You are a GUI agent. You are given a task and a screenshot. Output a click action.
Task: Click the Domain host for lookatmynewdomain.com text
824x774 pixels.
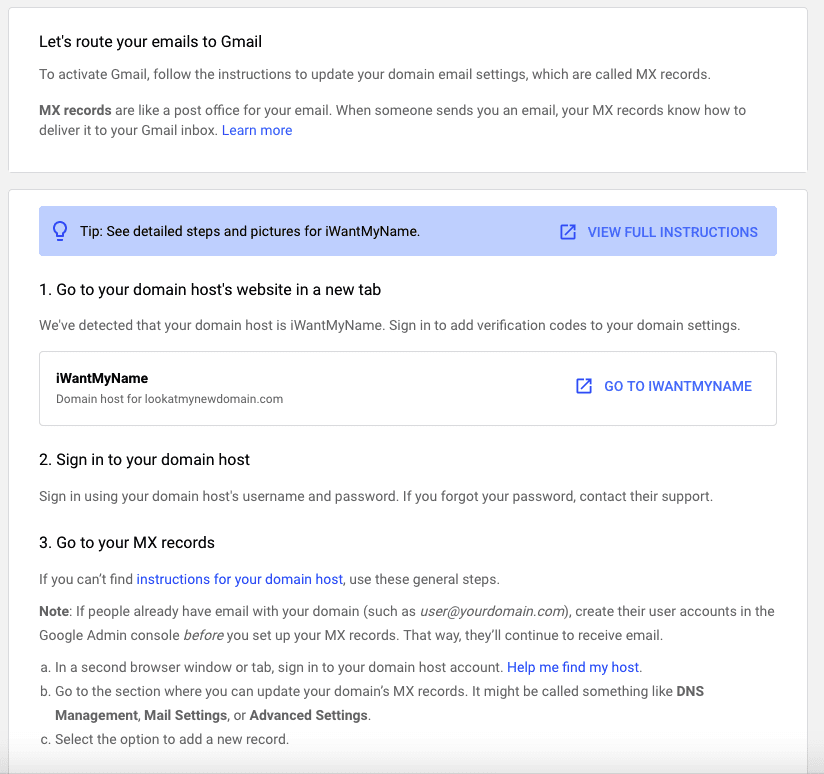point(169,399)
